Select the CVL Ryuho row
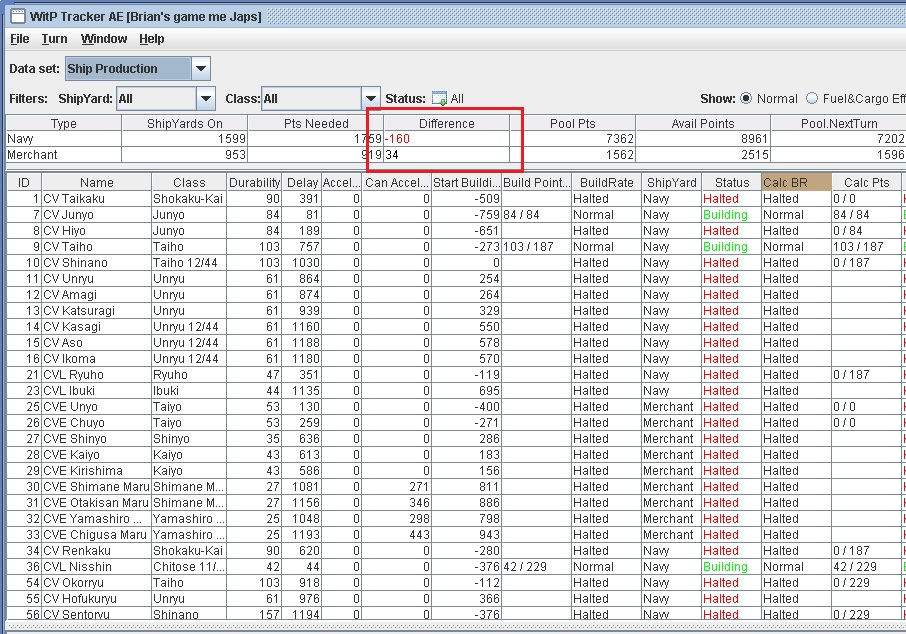The width and height of the screenshot is (906, 634). pos(456,375)
